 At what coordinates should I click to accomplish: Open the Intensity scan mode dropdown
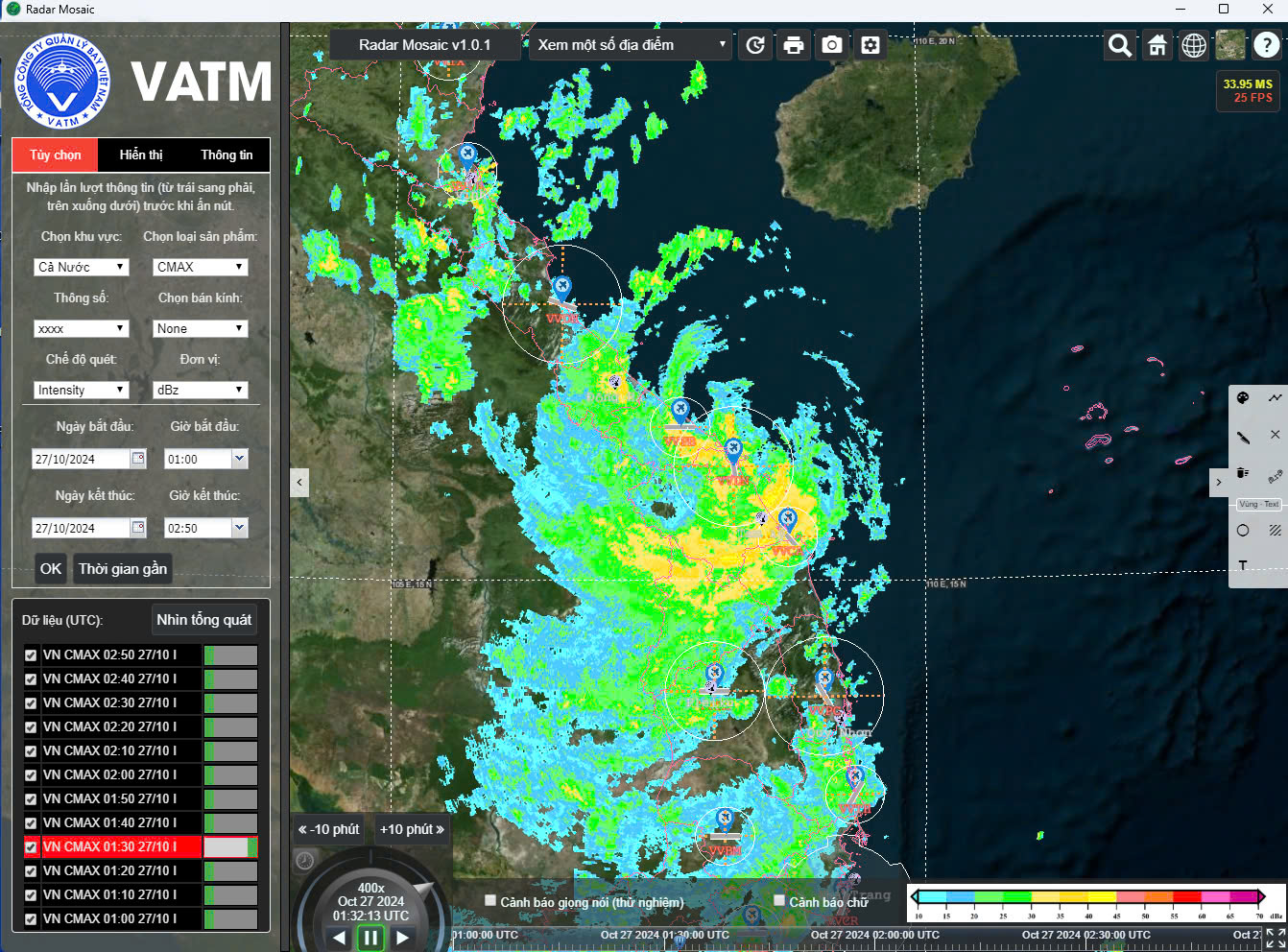tap(81, 390)
